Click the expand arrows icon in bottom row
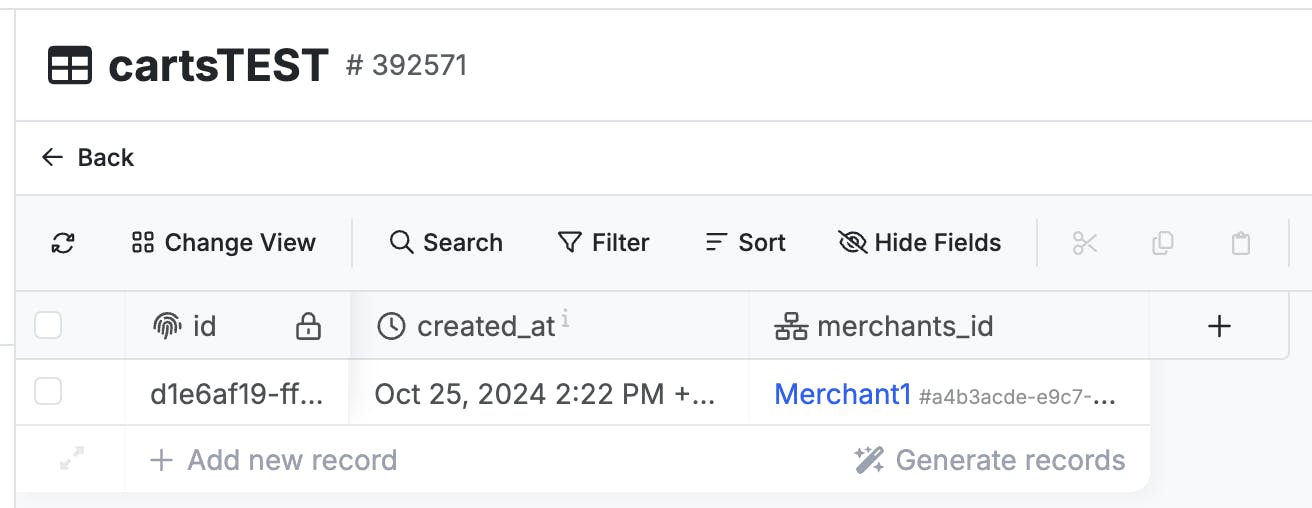The height and width of the screenshot is (508, 1312). click(x=71, y=460)
